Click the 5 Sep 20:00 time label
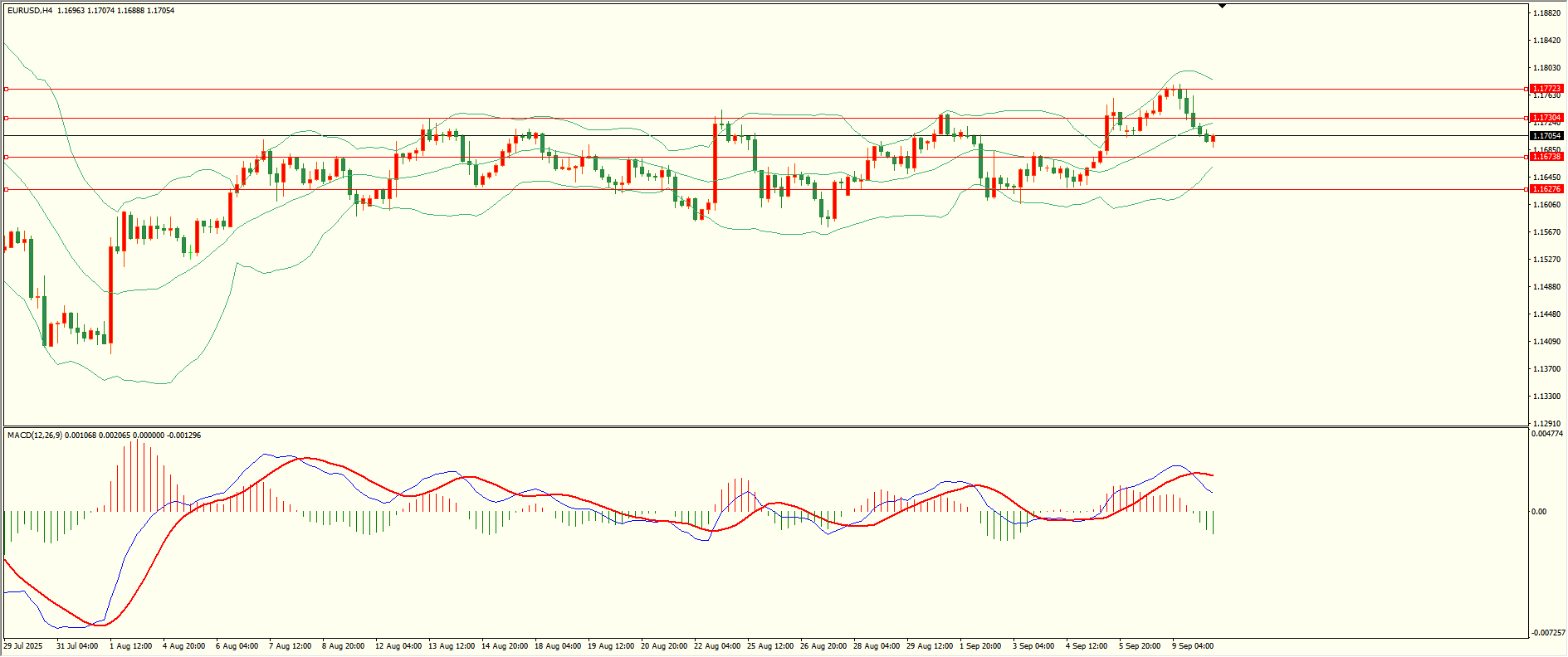 tap(1140, 646)
